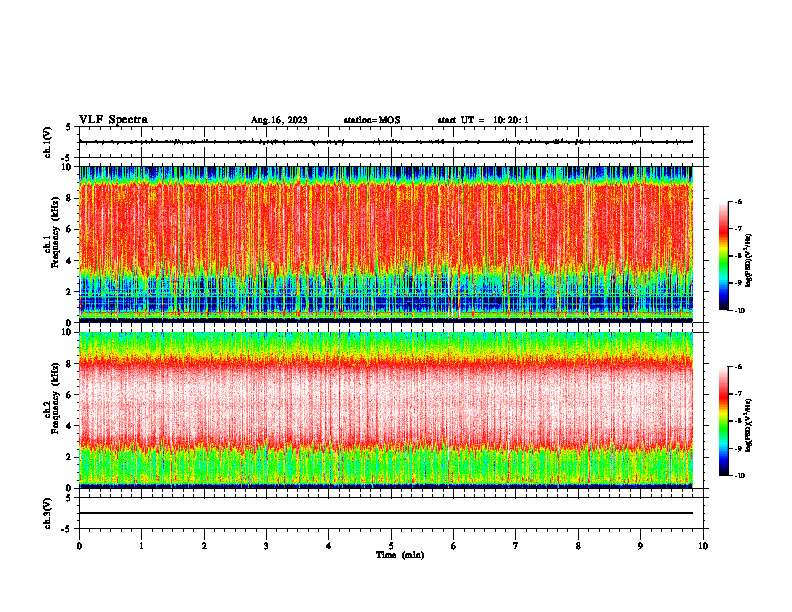Click time axis tick label '0'

click(79, 546)
